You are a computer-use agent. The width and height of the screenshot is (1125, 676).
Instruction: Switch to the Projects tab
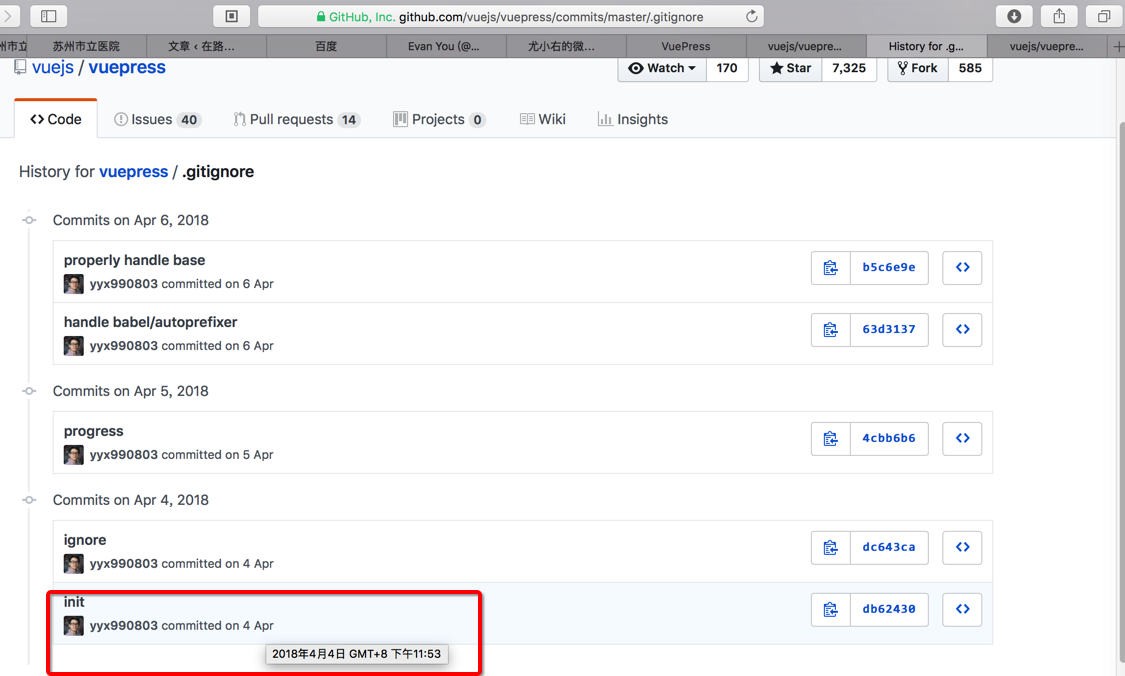coord(439,119)
